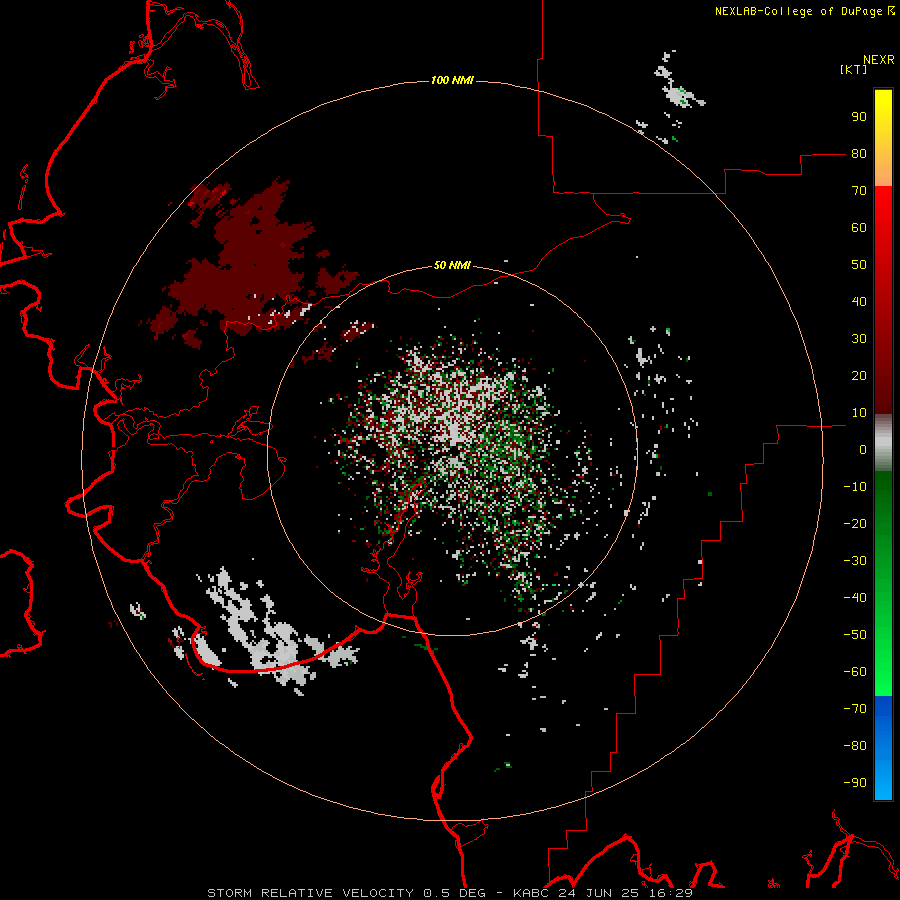Click the -10 knot scale label
Screen dimensions: 900x900
pyautogui.click(x=855, y=487)
